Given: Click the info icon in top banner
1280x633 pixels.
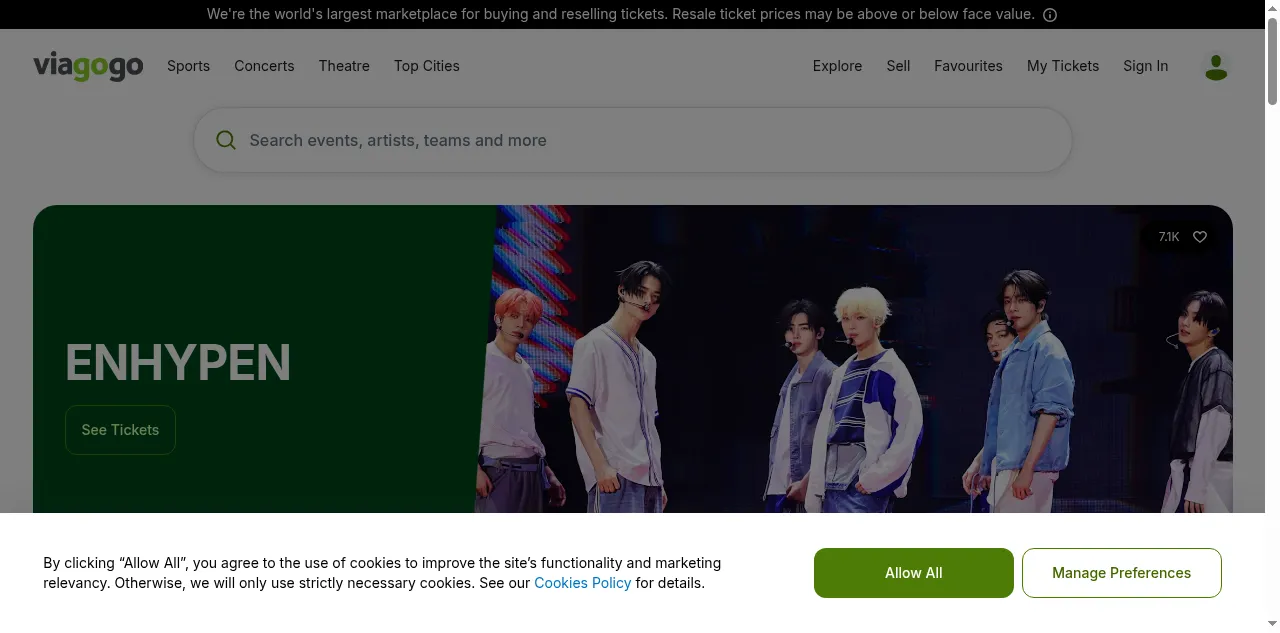Looking at the screenshot, I should (x=1050, y=15).
